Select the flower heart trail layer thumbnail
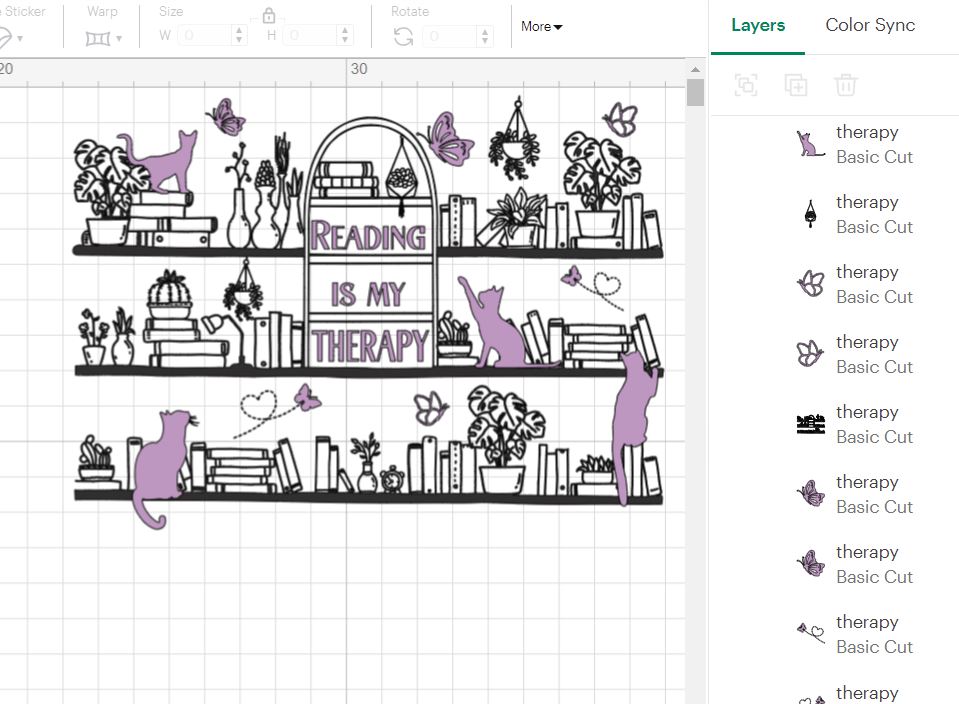 [x=809, y=635]
